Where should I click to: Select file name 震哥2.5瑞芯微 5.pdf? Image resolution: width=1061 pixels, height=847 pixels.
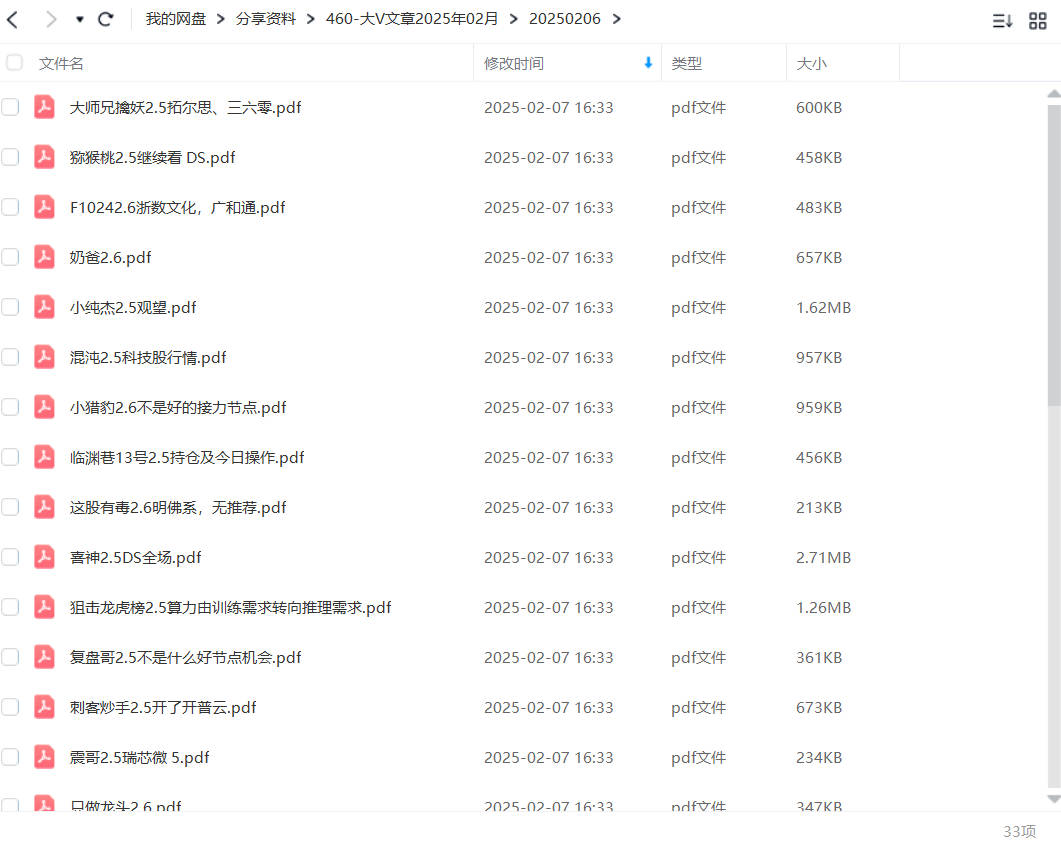click(x=139, y=758)
